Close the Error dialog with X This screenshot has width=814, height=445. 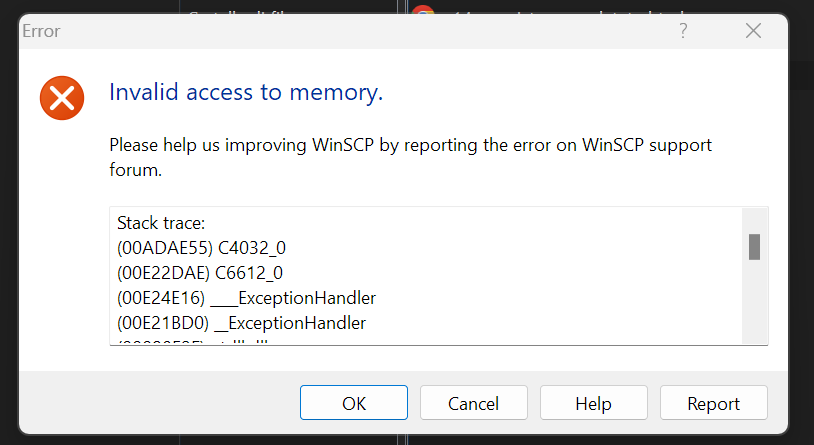pos(753,31)
